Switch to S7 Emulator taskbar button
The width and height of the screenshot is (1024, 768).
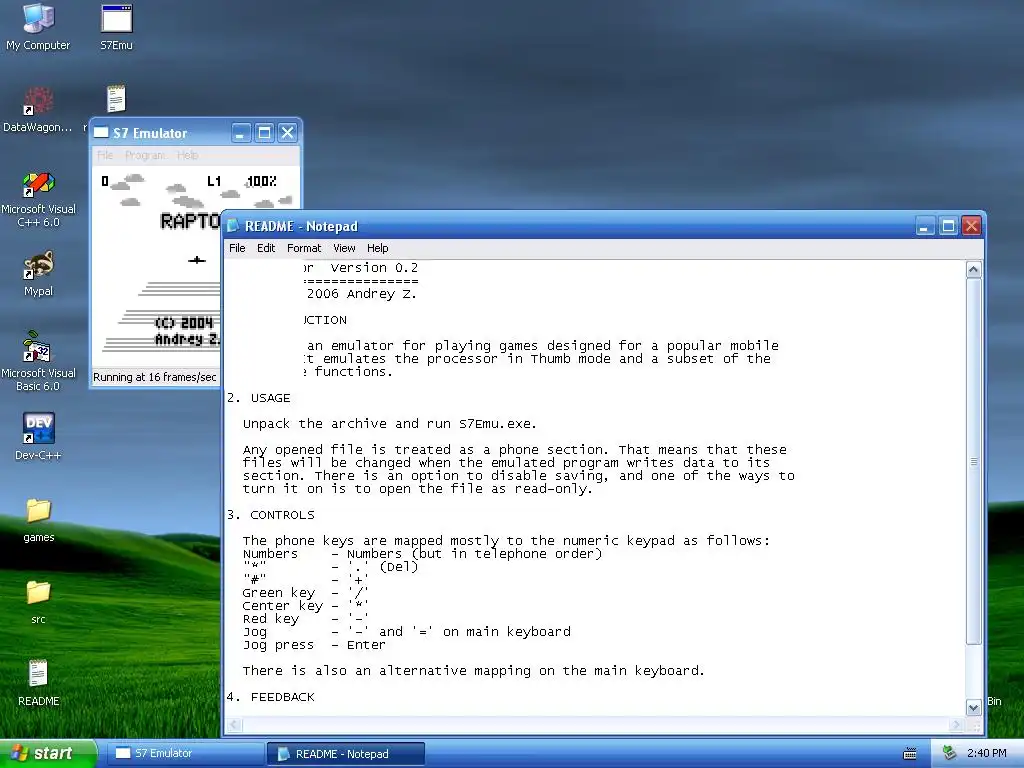(185, 754)
